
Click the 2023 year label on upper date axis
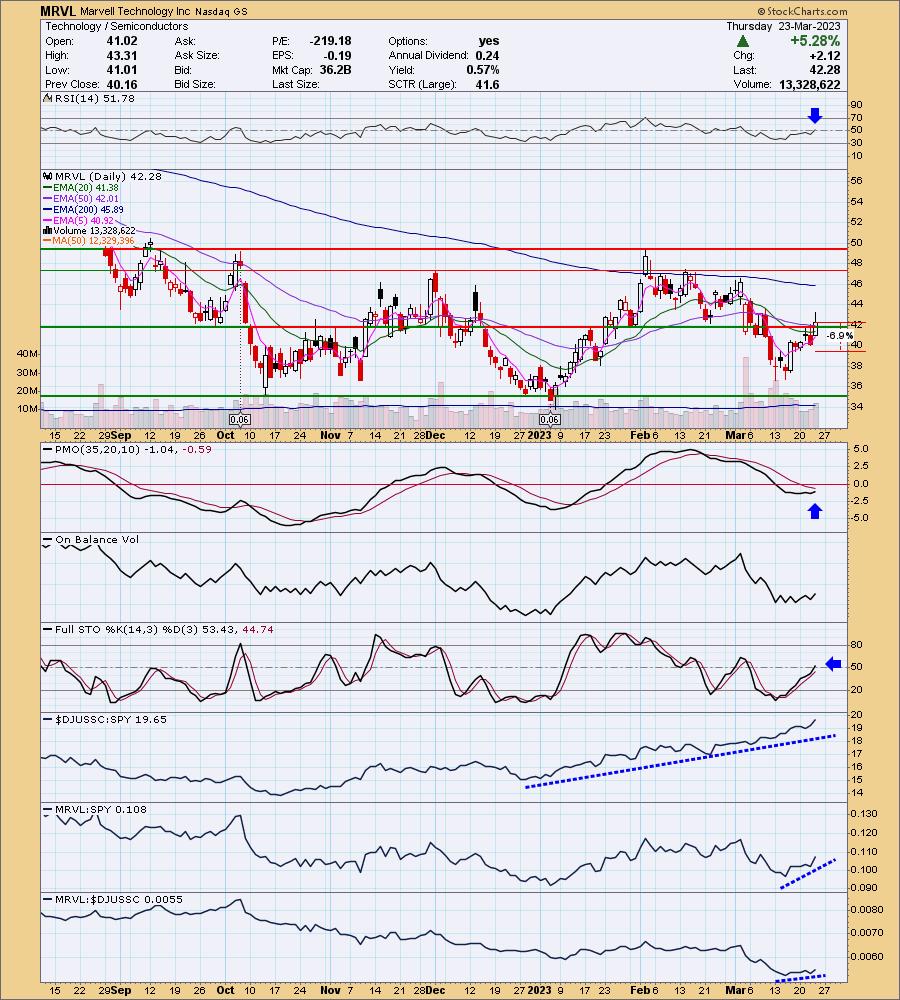coord(539,436)
